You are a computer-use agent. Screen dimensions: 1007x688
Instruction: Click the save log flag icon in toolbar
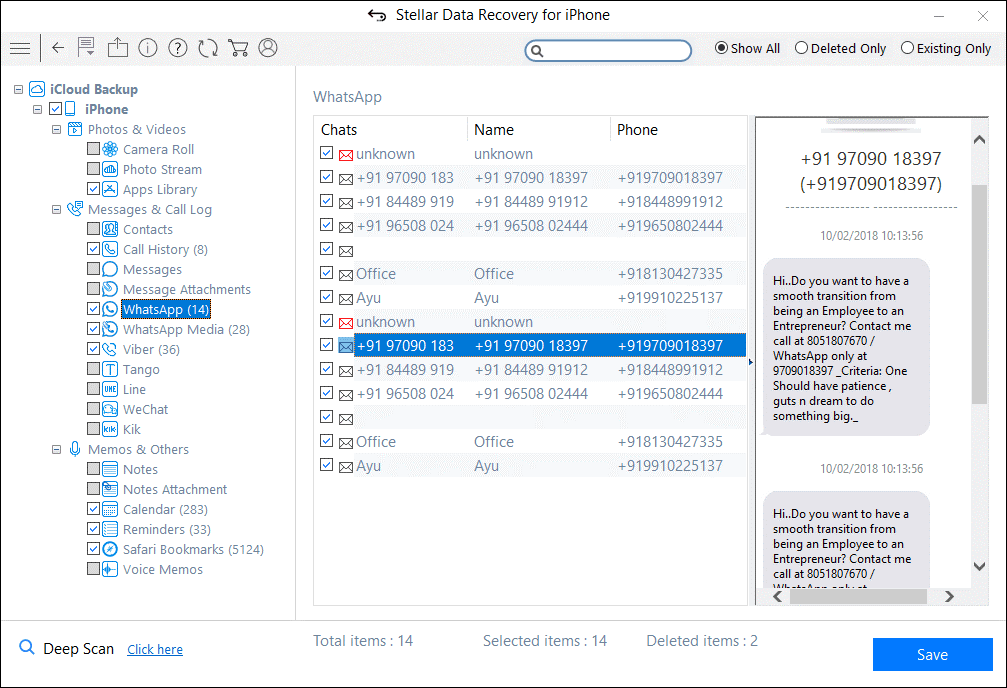(x=86, y=47)
